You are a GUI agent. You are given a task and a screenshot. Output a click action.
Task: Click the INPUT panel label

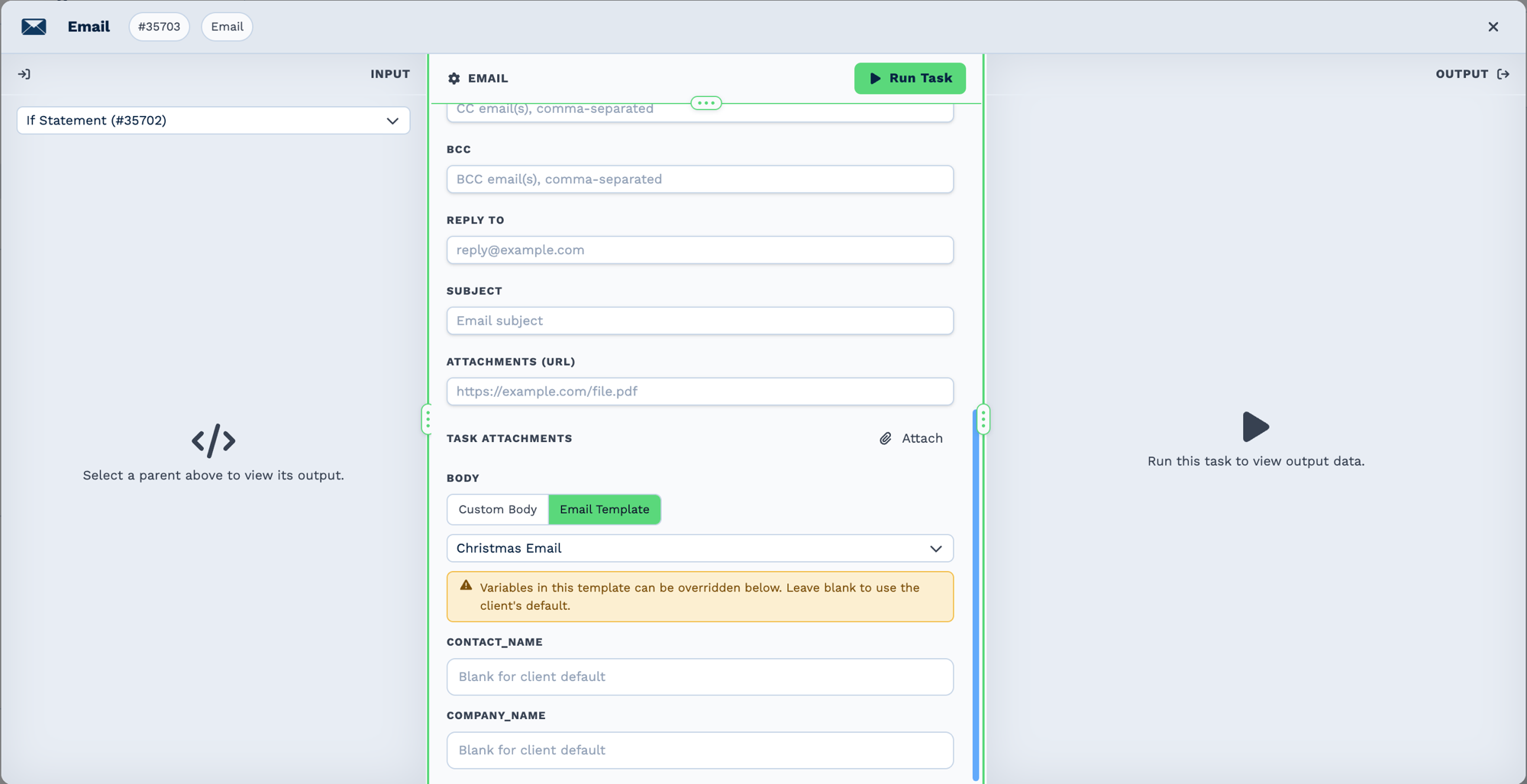(390, 74)
